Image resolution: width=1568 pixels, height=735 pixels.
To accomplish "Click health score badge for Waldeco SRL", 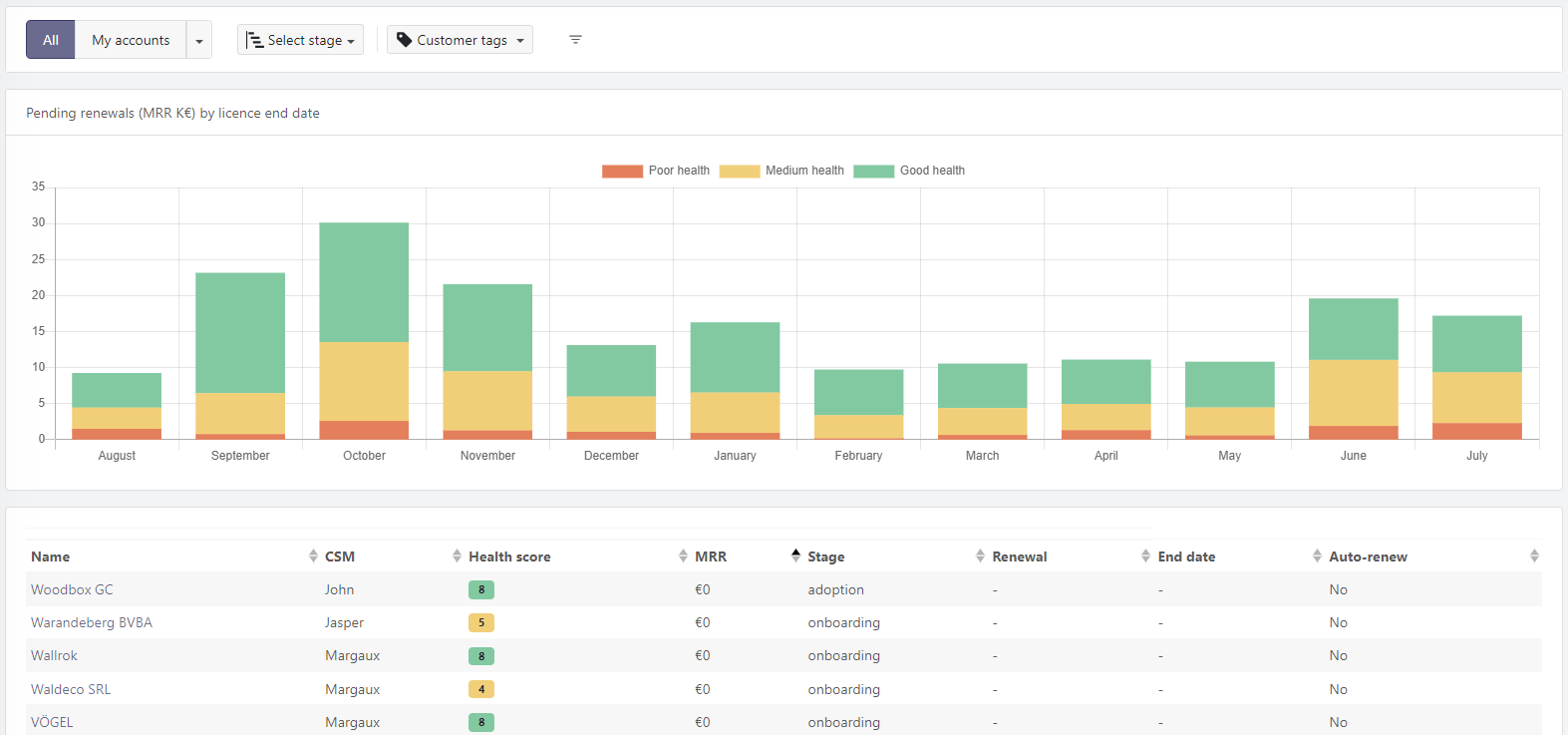I will [481, 689].
